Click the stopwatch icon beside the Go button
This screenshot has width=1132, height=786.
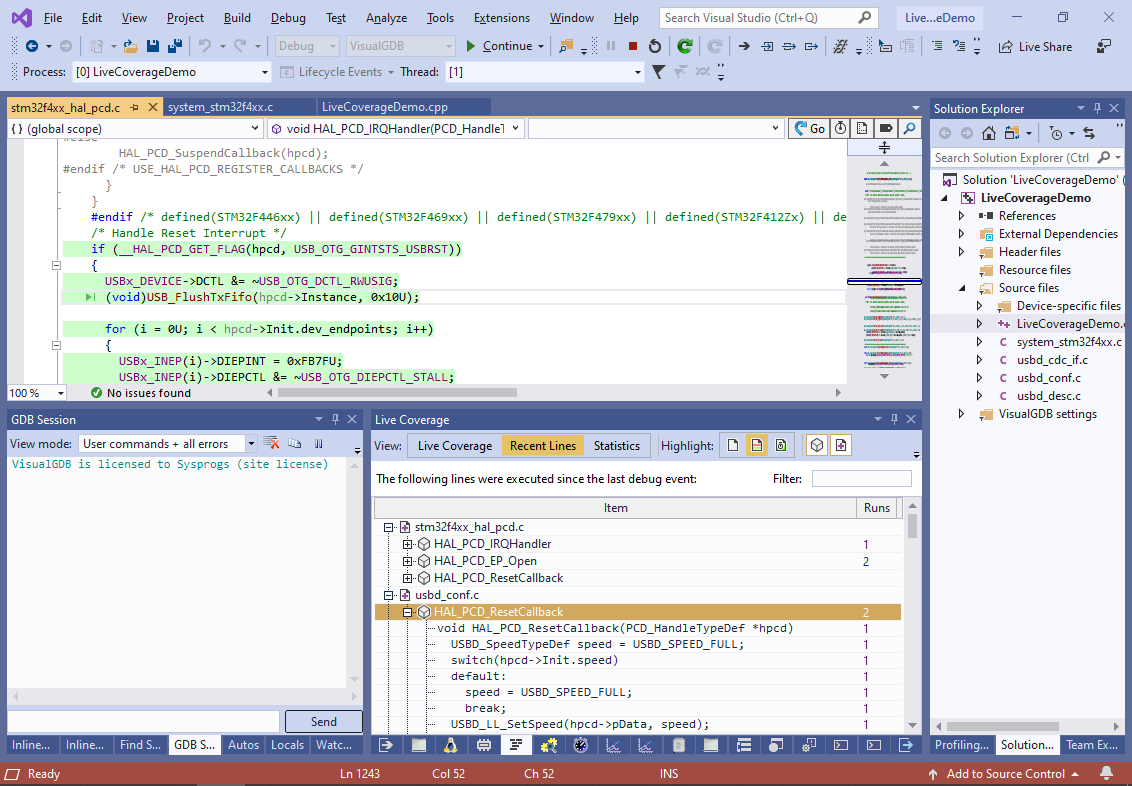pos(840,128)
